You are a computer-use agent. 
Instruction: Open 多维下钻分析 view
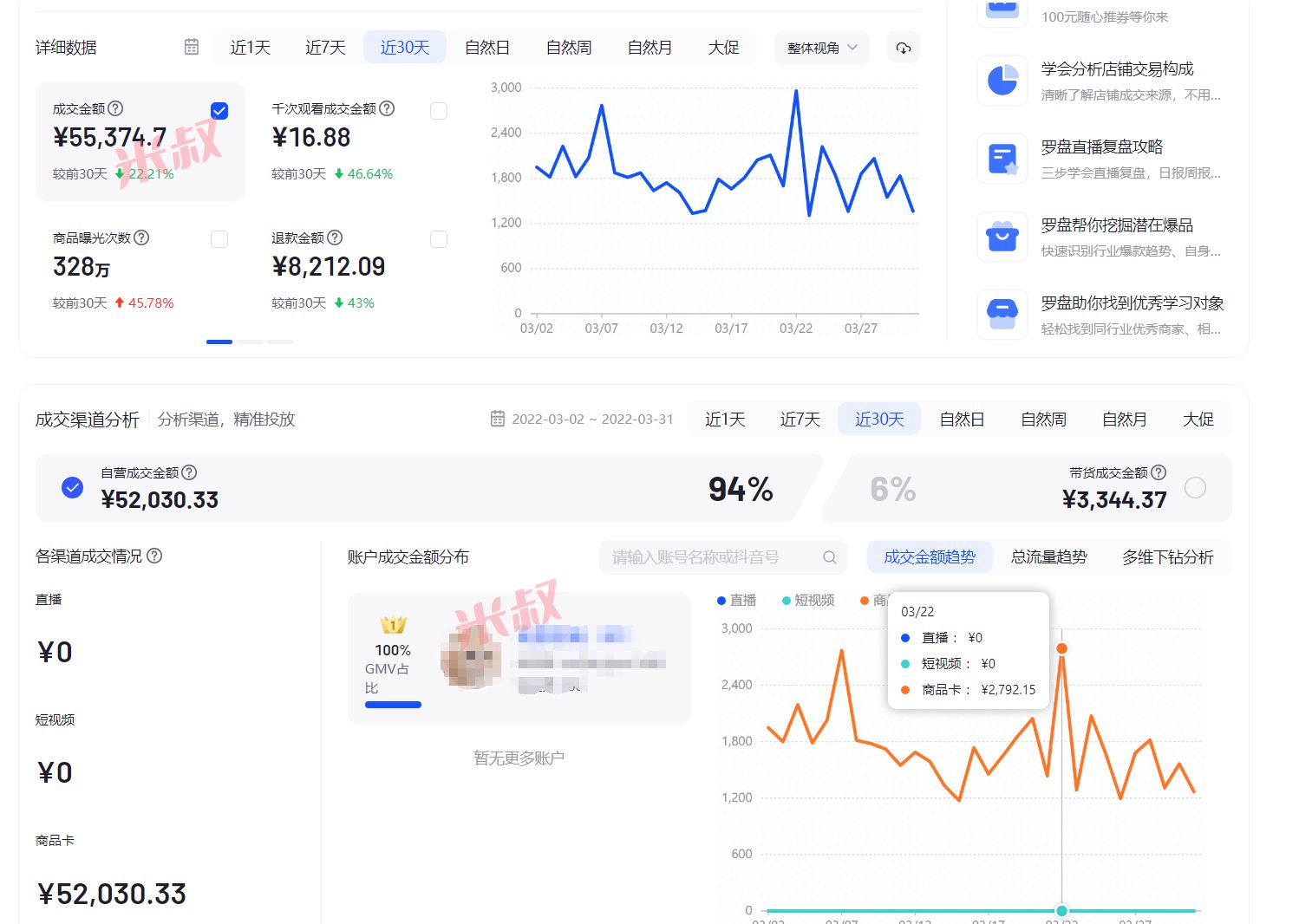1167,557
